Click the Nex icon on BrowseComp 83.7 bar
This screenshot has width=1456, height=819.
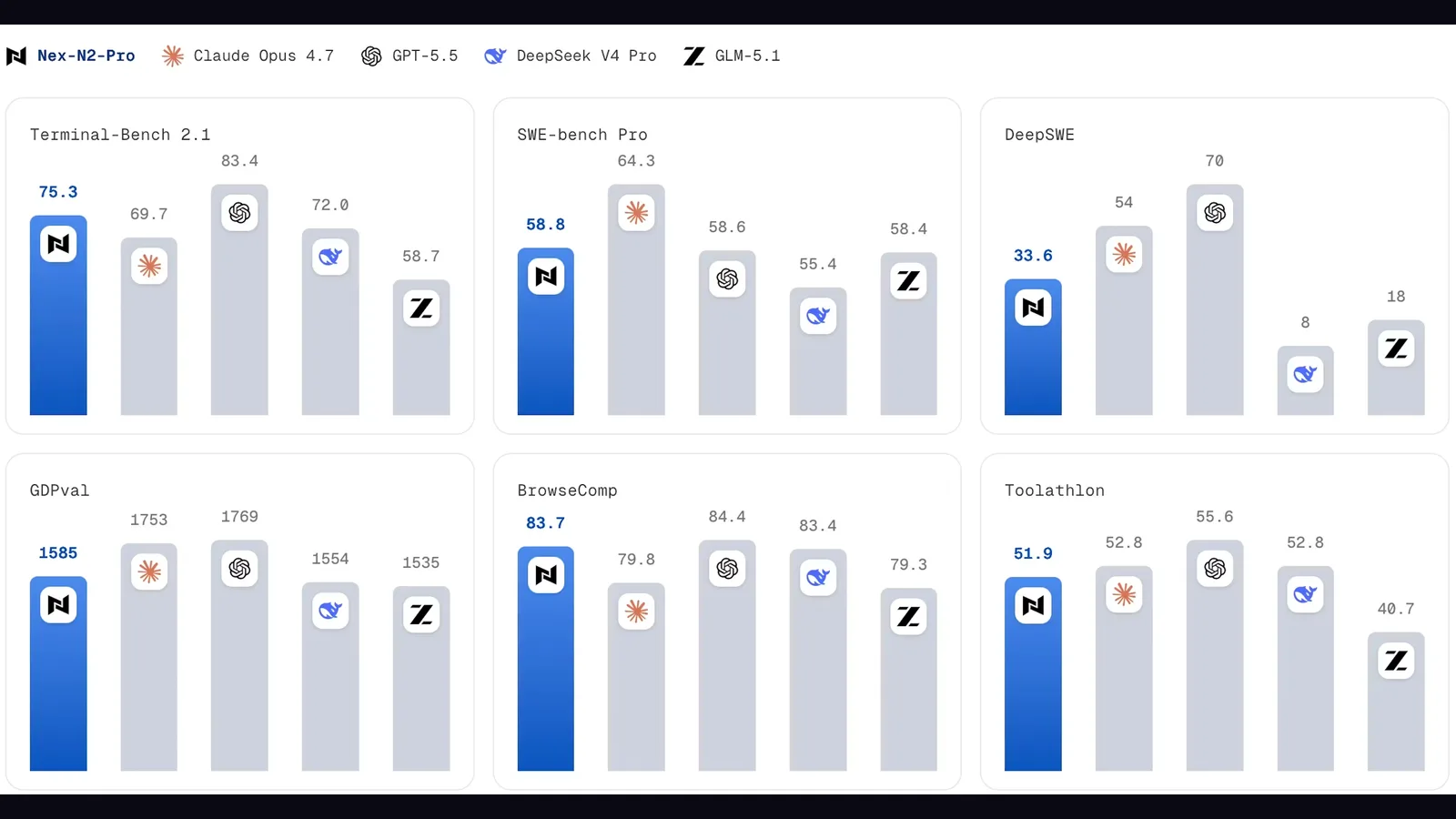click(546, 575)
